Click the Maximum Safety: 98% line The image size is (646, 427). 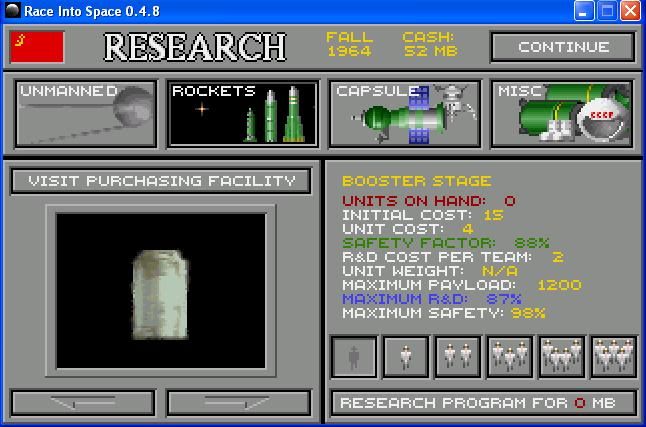point(444,313)
